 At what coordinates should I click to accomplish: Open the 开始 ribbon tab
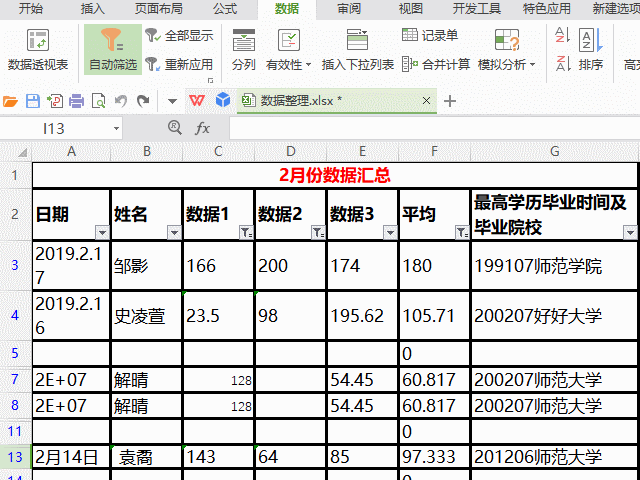click(x=31, y=9)
